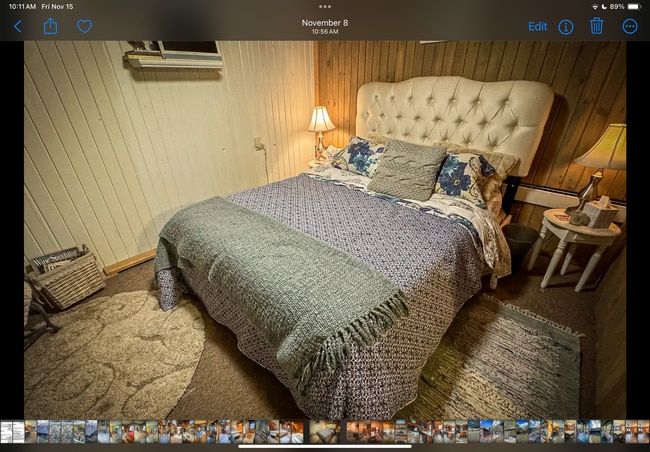Open the multitasking three-dot menu at top

click(325, 6)
